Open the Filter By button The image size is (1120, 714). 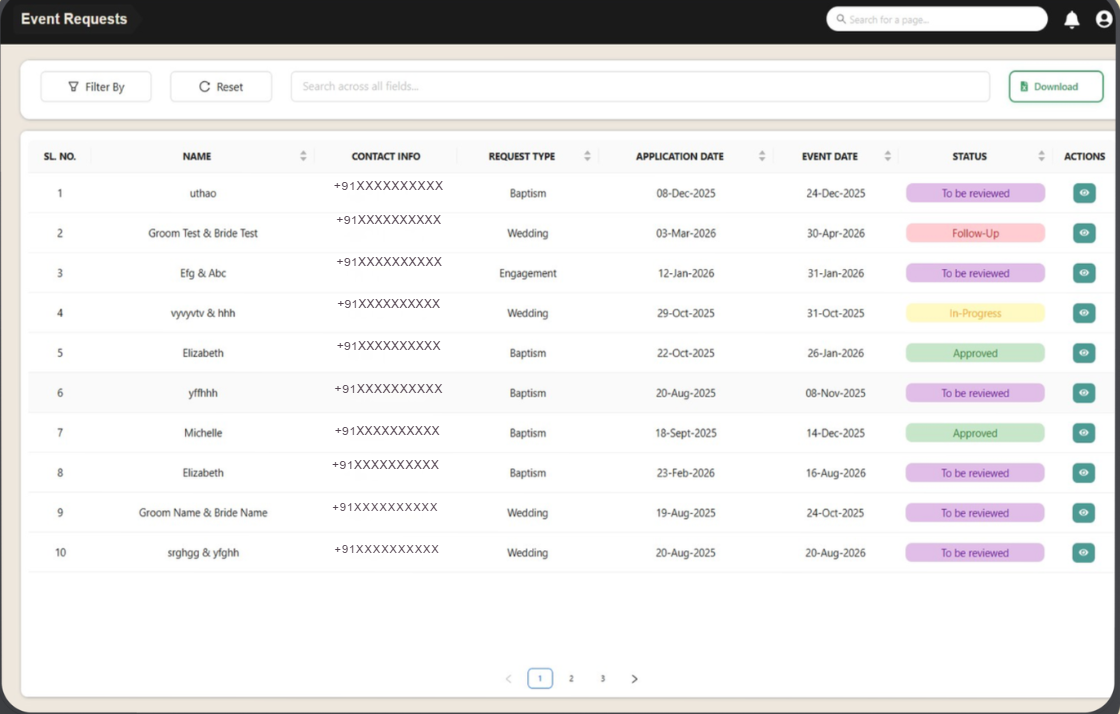96,87
